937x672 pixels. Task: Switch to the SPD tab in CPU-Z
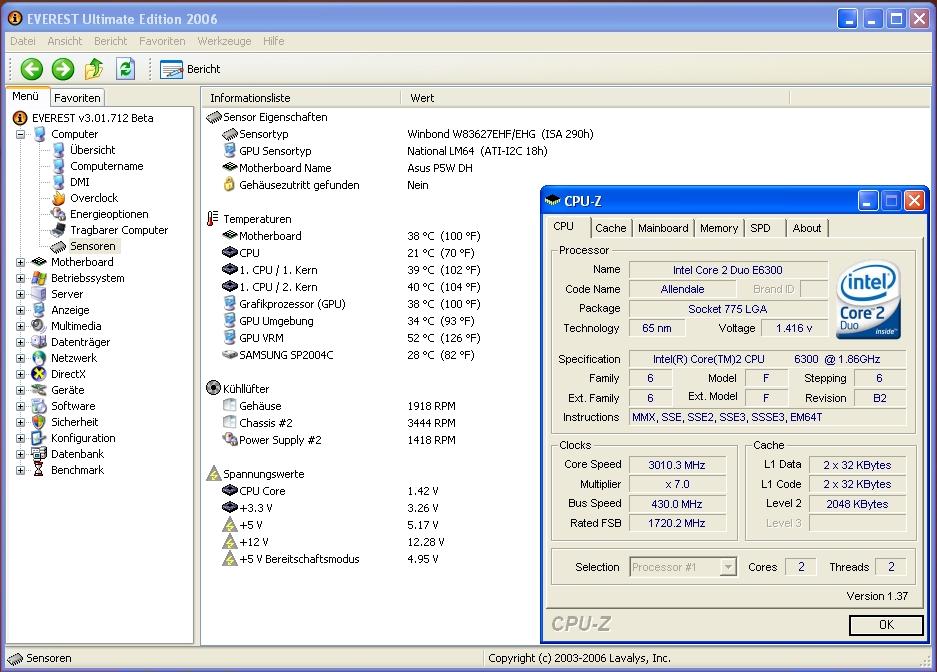[761, 228]
